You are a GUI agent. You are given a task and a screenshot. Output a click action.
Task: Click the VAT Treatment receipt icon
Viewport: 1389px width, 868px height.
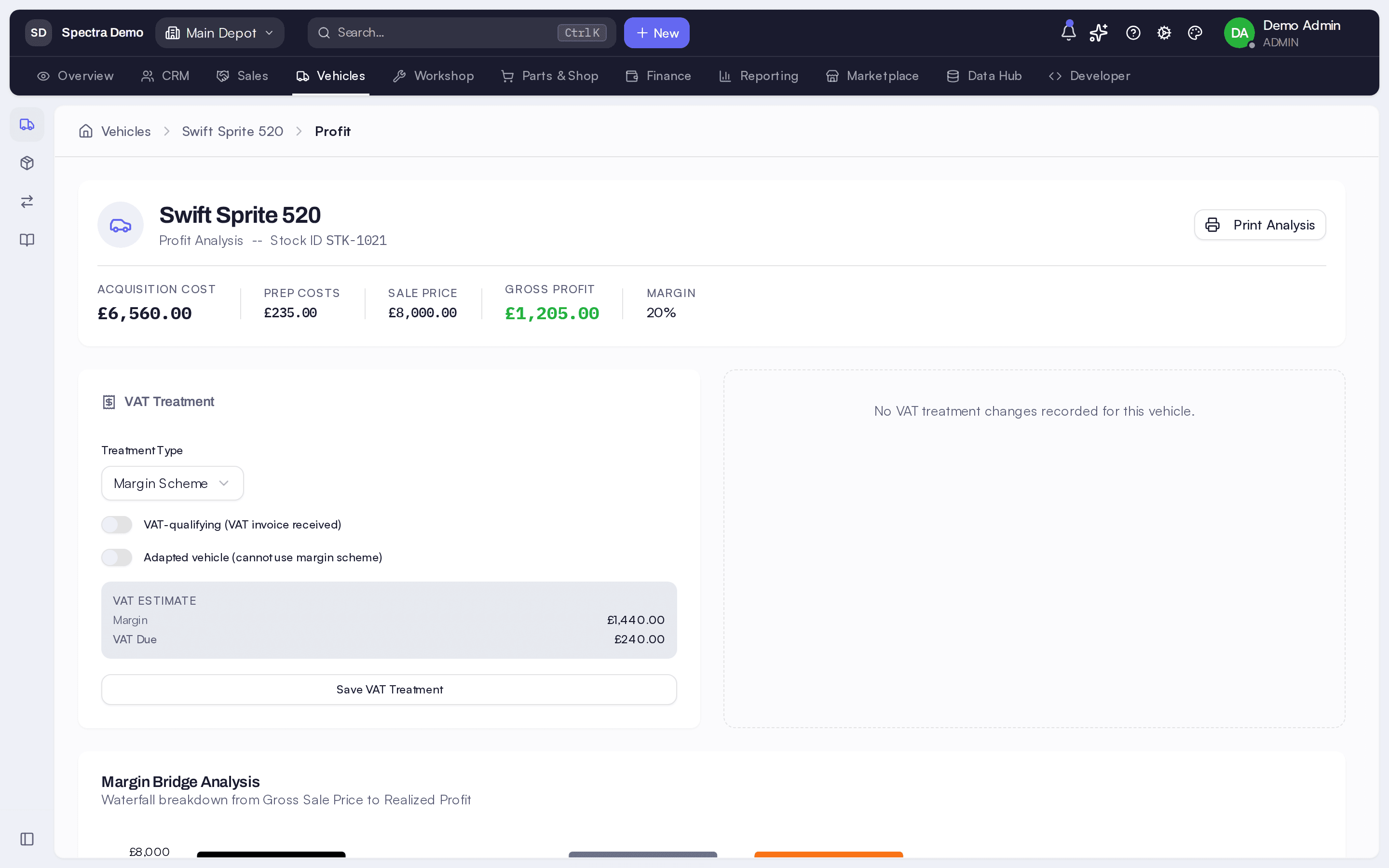(x=109, y=402)
